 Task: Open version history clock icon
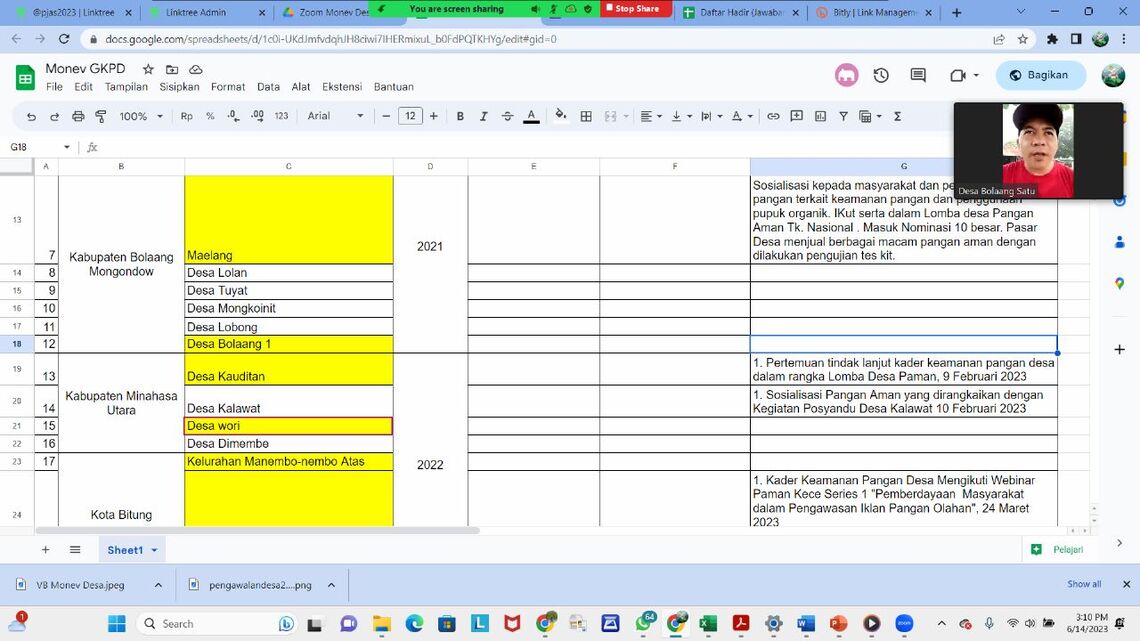881,76
